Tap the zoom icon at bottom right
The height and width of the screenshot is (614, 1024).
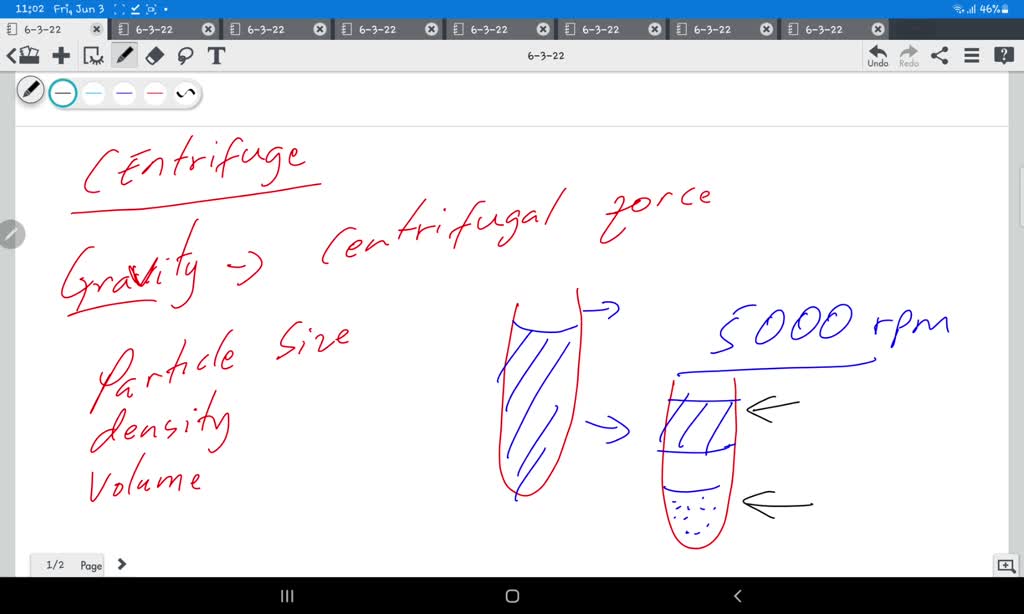1006,565
